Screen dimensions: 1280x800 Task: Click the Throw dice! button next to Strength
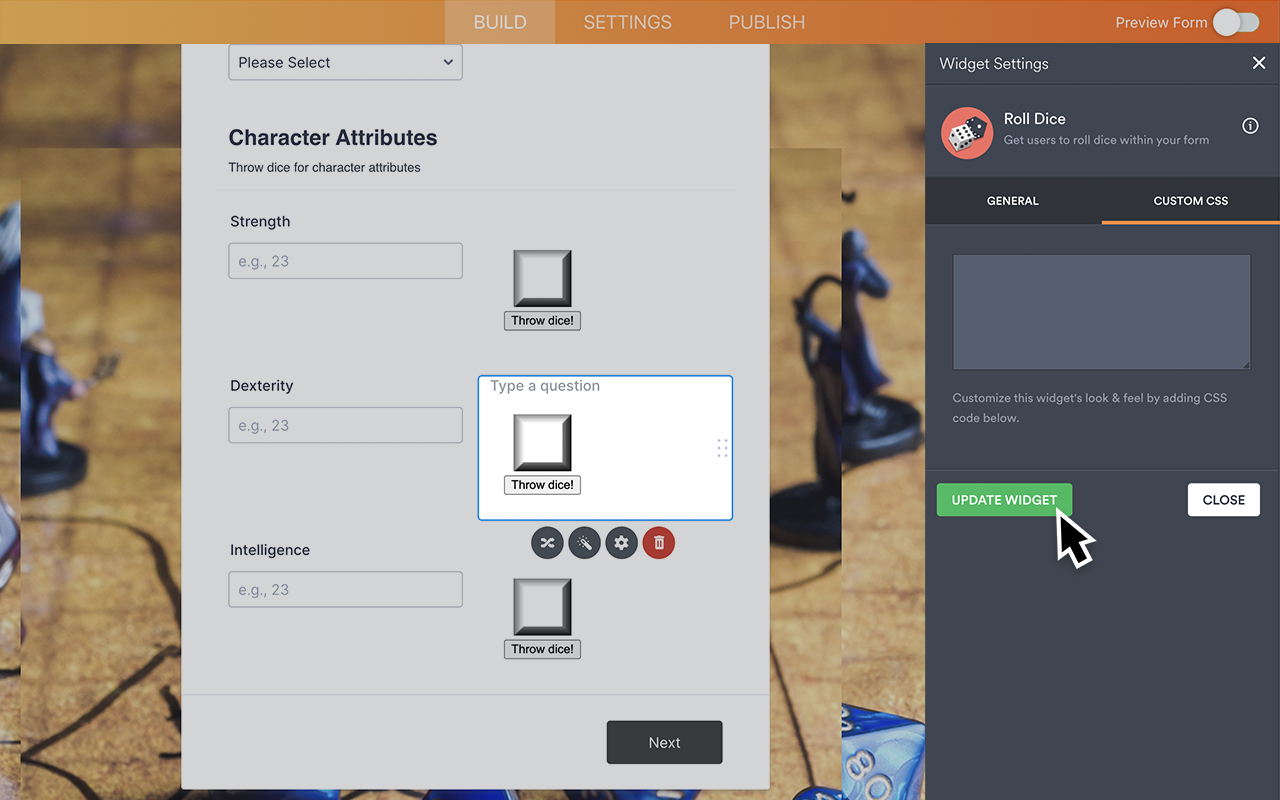tap(542, 321)
